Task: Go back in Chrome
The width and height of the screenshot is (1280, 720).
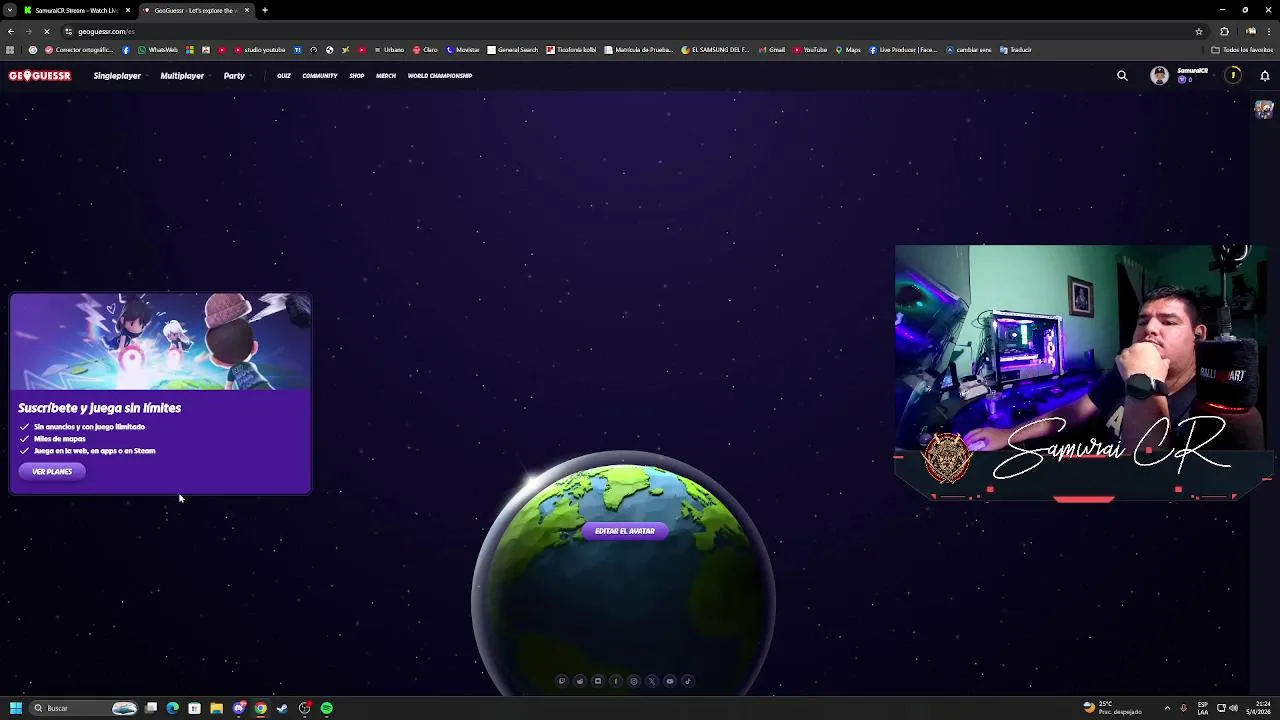Action: (x=10, y=31)
